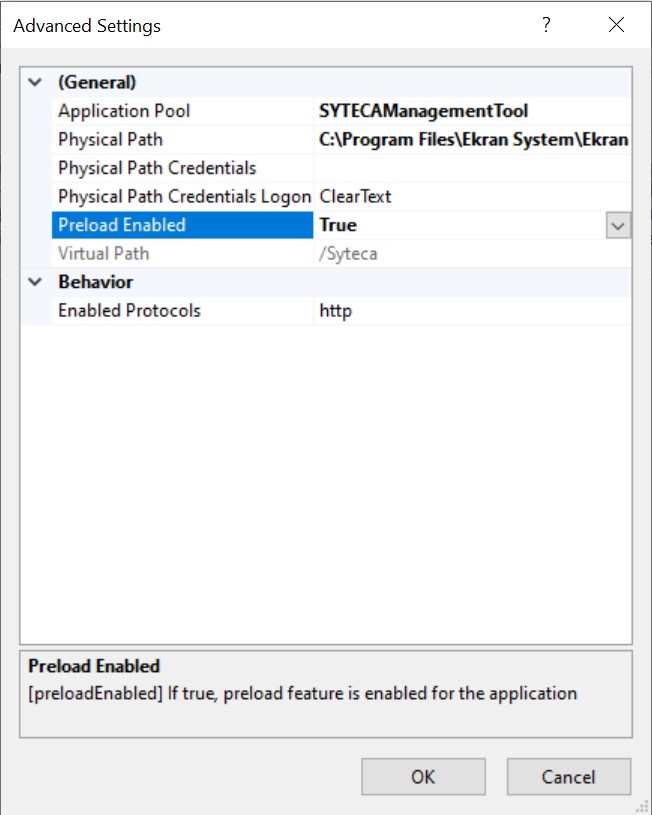Click the SYTECAManagementTool application pool value
The image size is (652, 815).
pyautogui.click(x=424, y=111)
